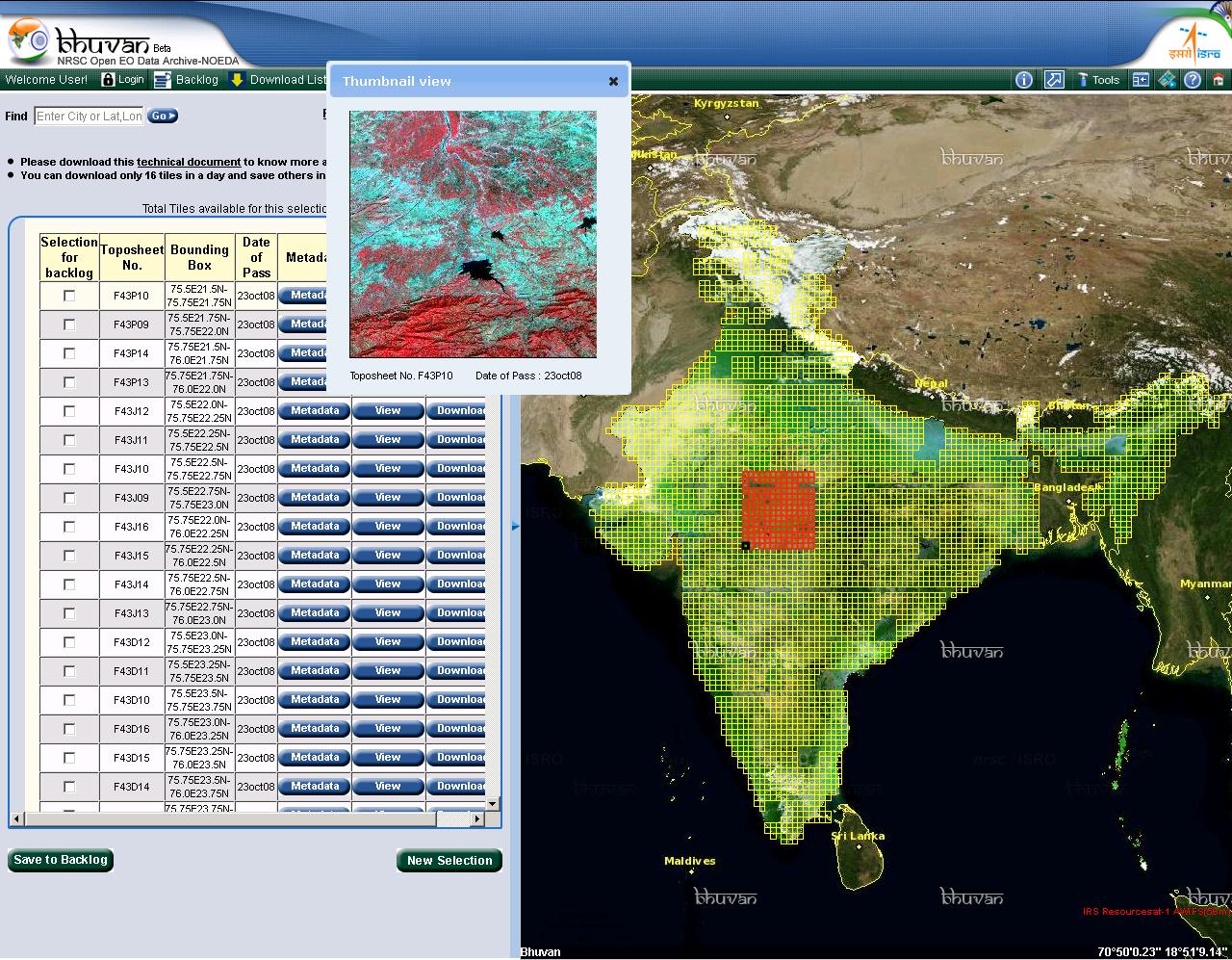Viewport: 1232px width, 960px height.
Task: Open Metadata for toposheet F43J12
Action: point(314,411)
